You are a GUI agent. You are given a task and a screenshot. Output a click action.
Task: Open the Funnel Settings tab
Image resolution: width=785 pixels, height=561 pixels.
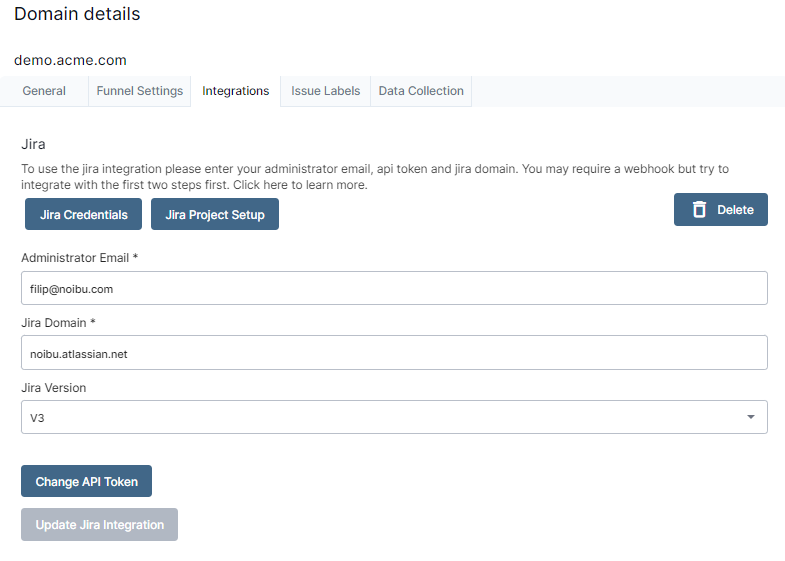point(140,91)
